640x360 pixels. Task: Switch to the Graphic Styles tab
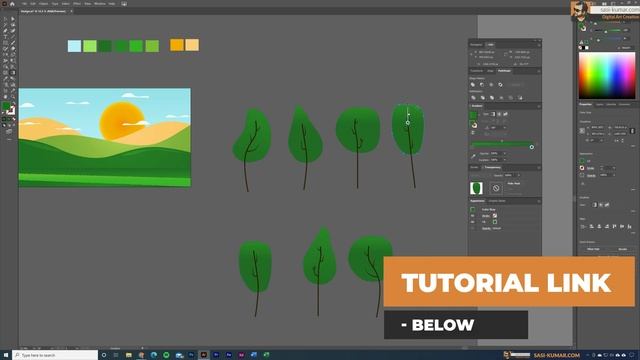tap(497, 201)
